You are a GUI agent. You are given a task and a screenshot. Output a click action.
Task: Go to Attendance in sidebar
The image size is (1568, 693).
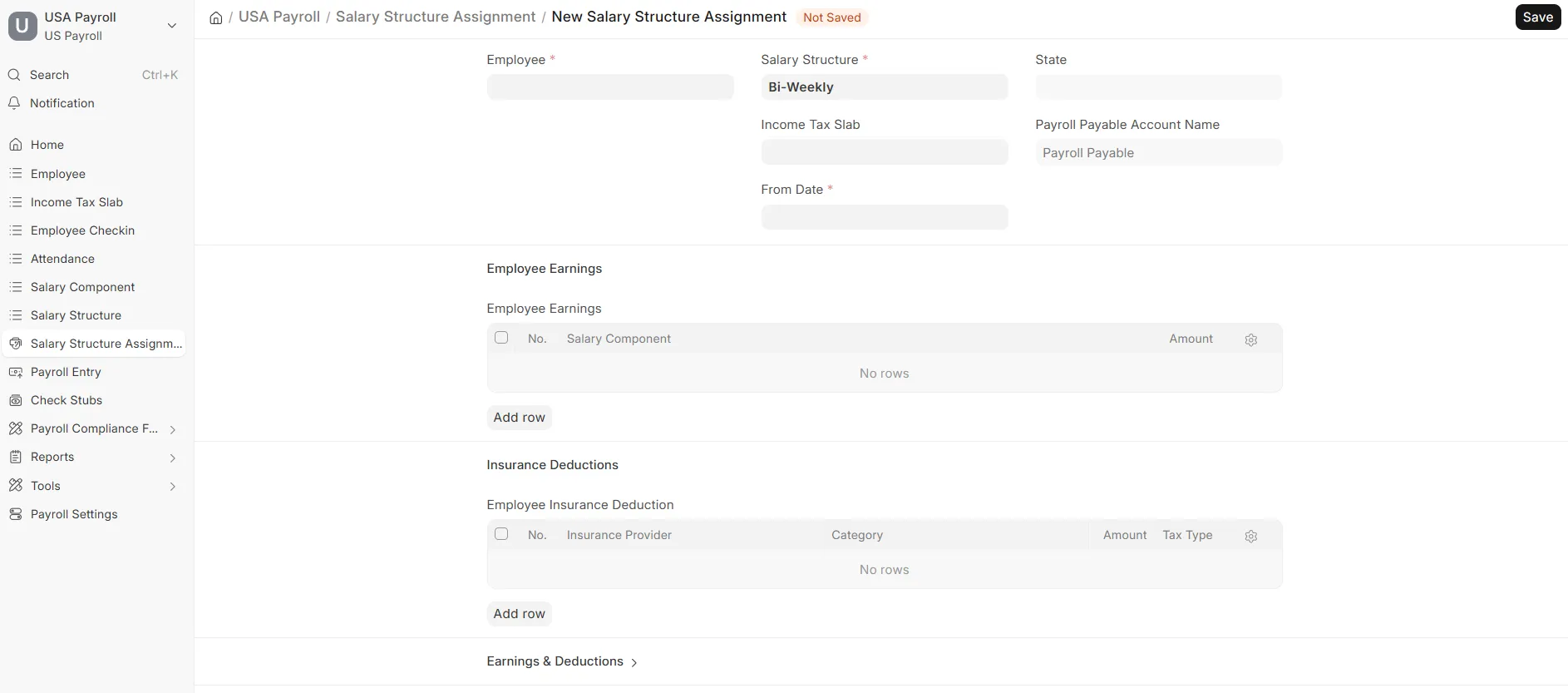(94, 259)
